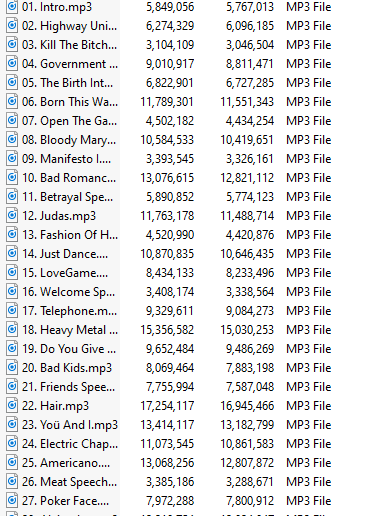Click the size value 11,789,301
Image resolution: width=390 pixels, height=516 pixels.
167,102
